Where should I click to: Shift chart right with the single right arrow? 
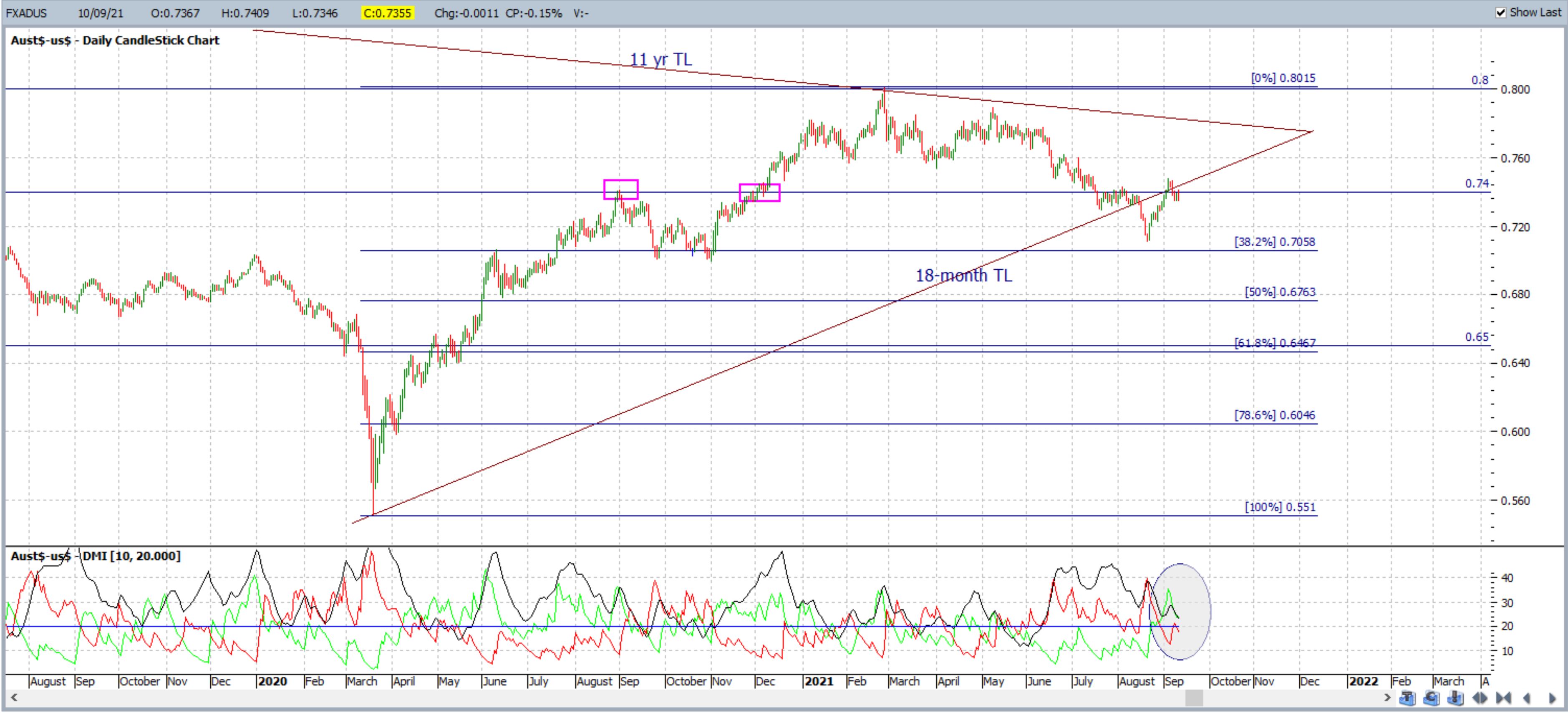click(1553, 698)
